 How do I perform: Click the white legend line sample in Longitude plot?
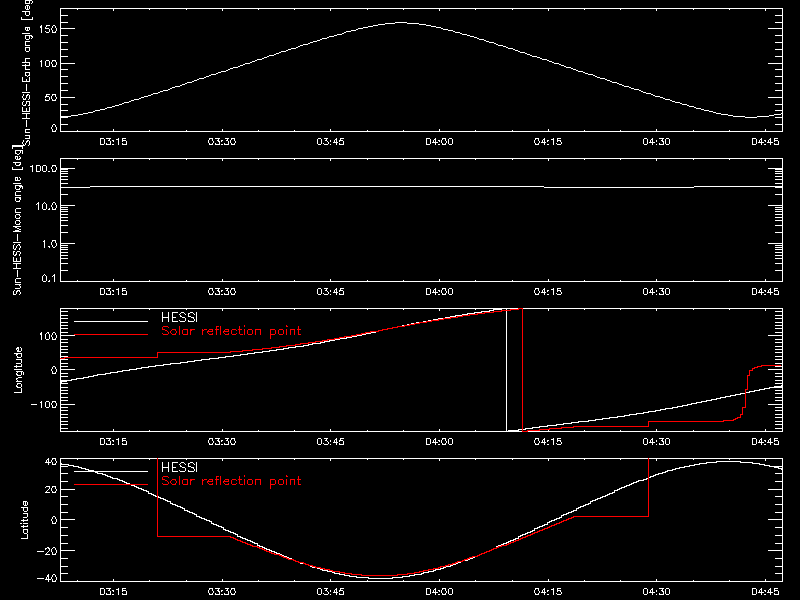coord(111,321)
